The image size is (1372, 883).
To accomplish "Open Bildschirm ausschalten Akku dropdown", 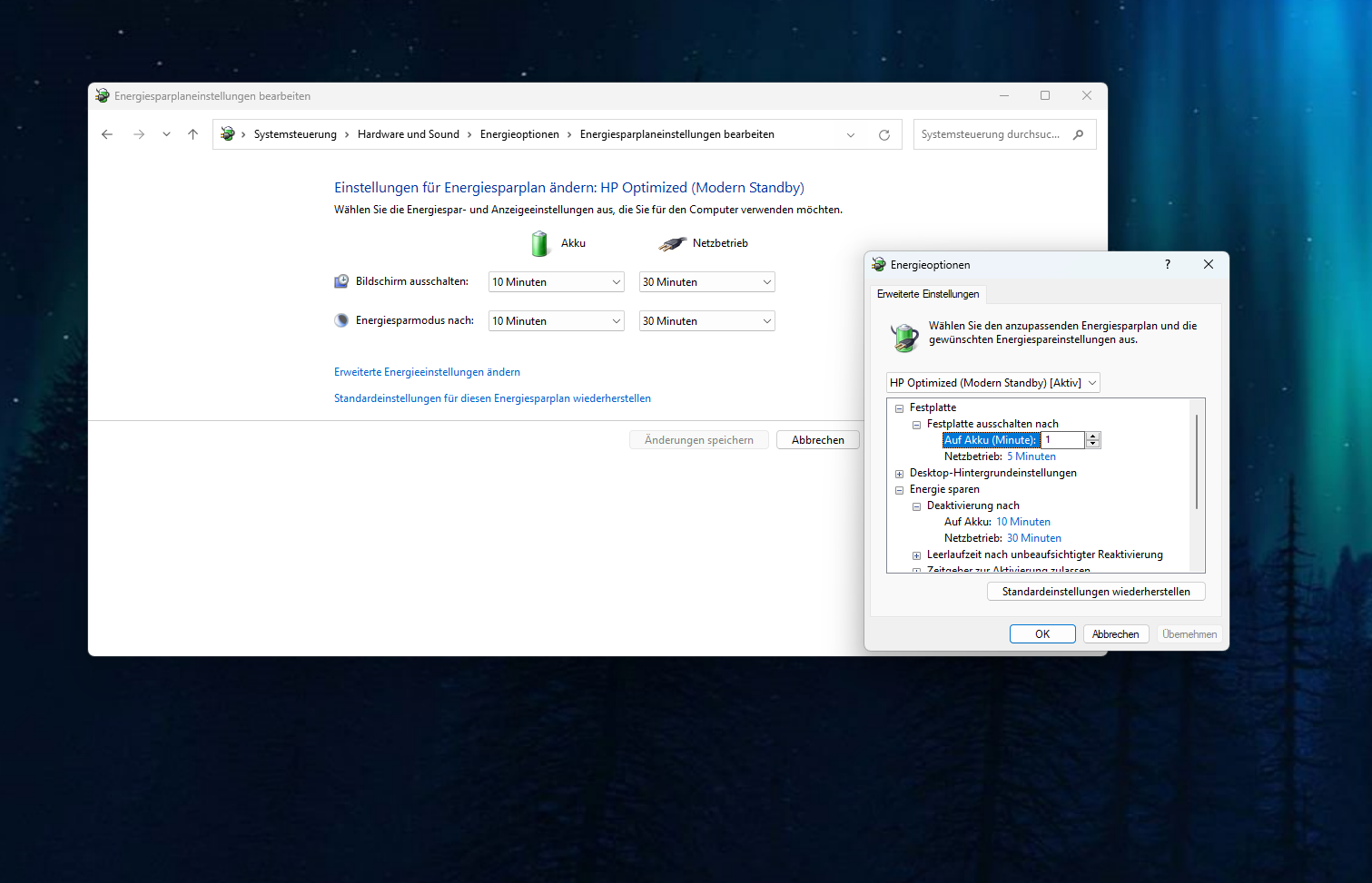I will pos(557,282).
